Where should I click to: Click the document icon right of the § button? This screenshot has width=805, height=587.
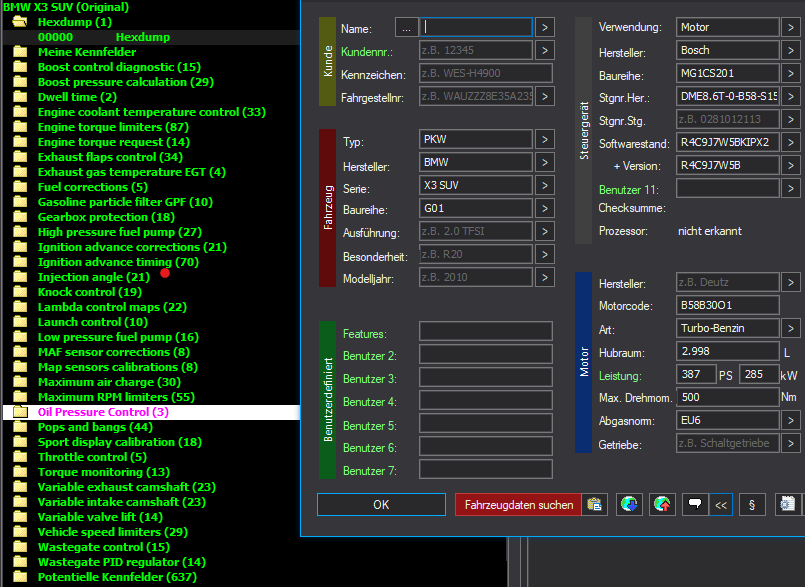click(787, 505)
